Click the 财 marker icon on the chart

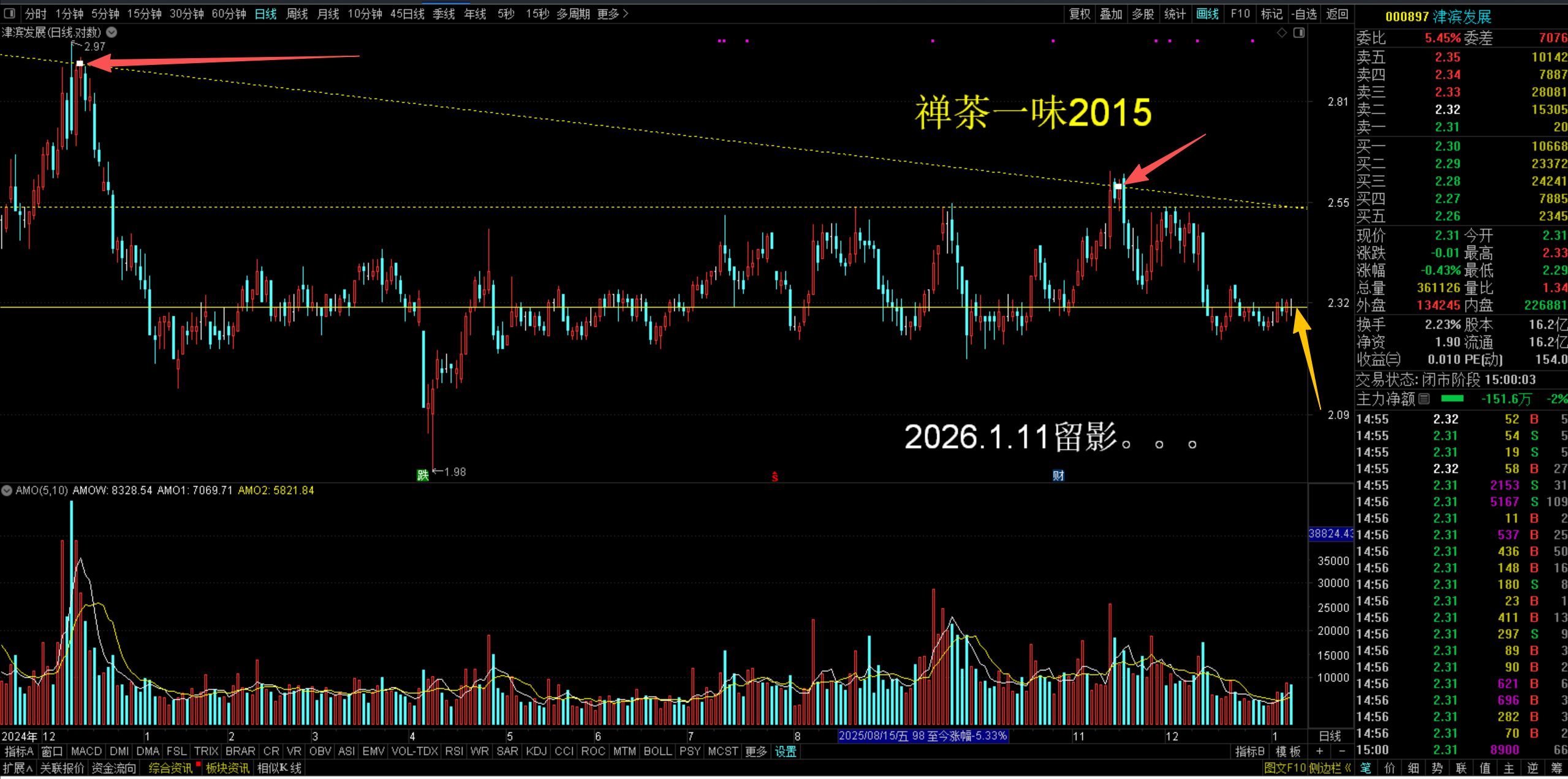(x=1058, y=475)
